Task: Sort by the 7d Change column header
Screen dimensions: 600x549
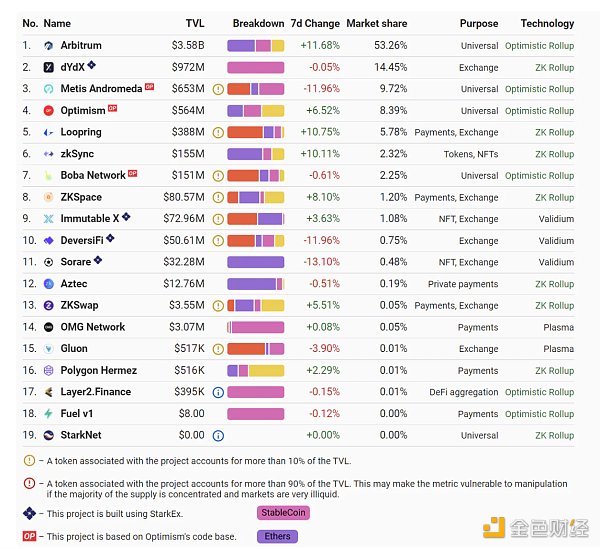Action: tap(315, 23)
